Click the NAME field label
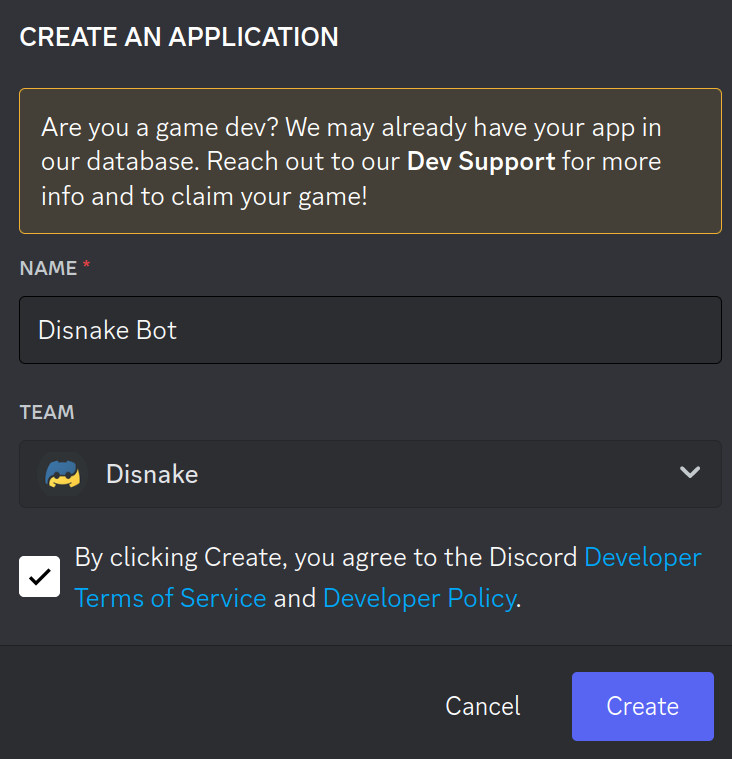Screen dimensions: 732x759 pyautogui.click(x=48, y=268)
